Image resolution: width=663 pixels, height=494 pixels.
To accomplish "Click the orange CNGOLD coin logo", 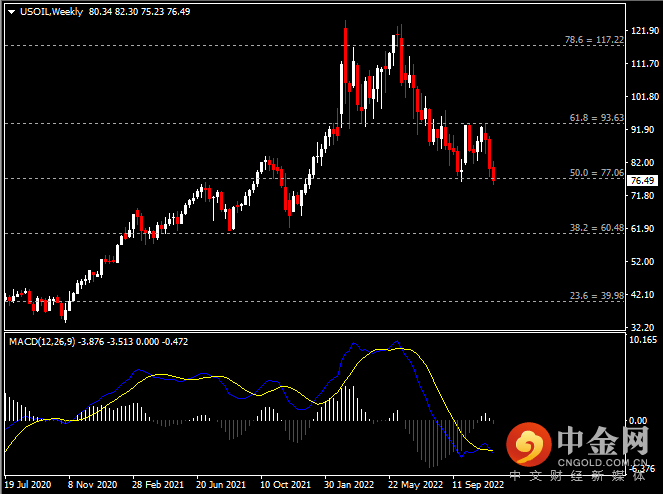I will 526,444.
